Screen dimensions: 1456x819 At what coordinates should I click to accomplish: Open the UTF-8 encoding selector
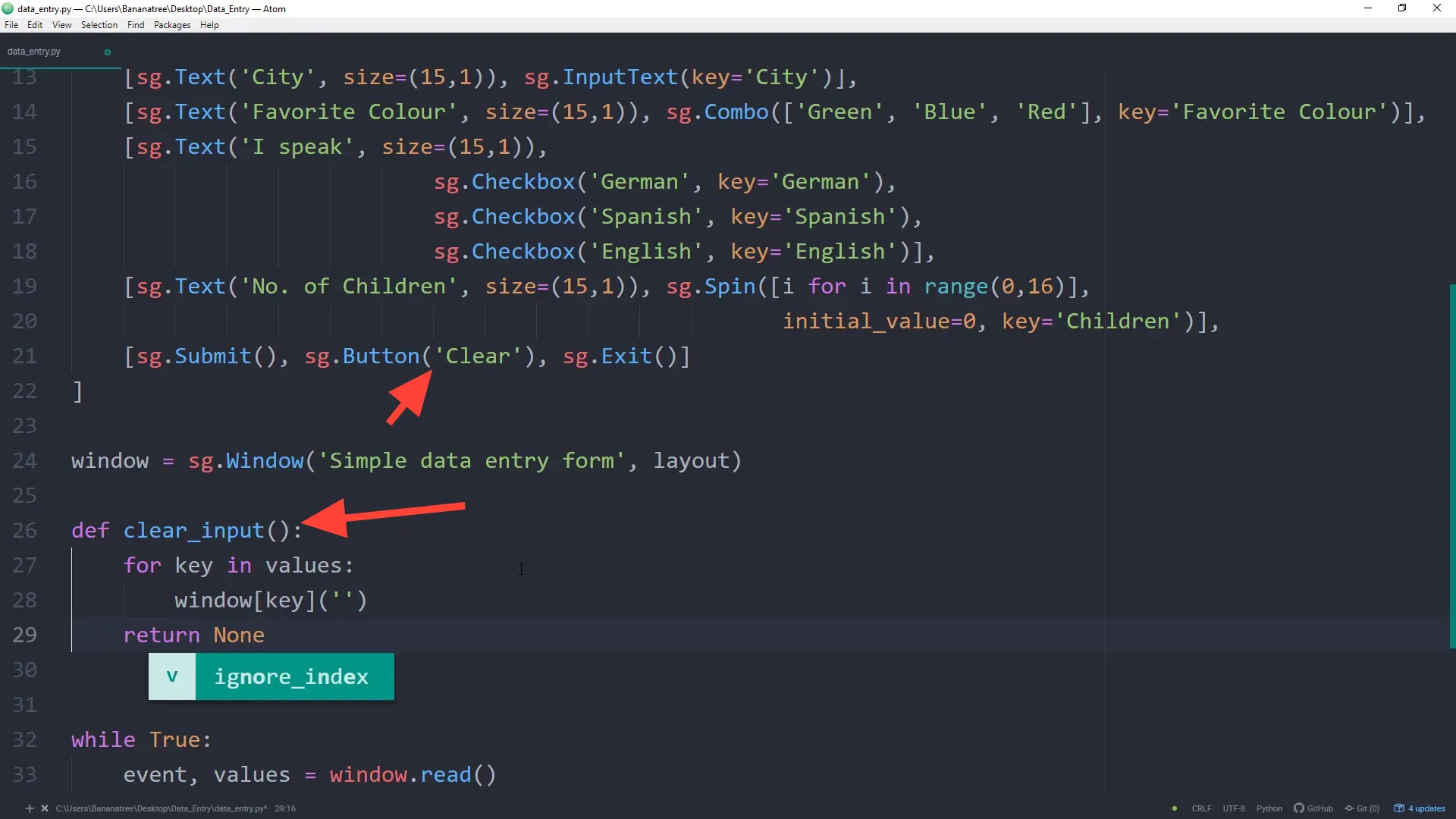tap(1235, 808)
